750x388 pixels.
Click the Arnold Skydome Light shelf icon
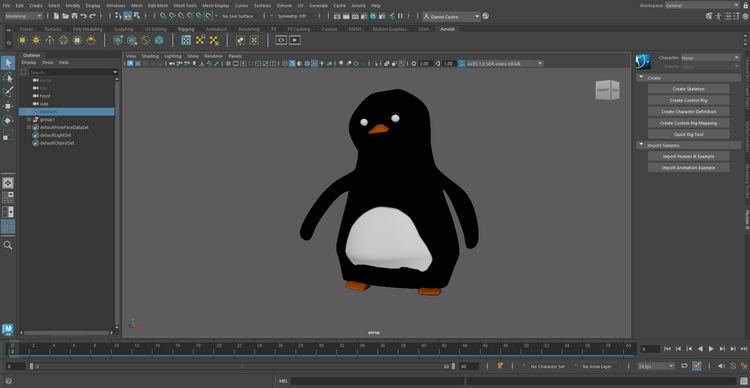click(x=64, y=40)
